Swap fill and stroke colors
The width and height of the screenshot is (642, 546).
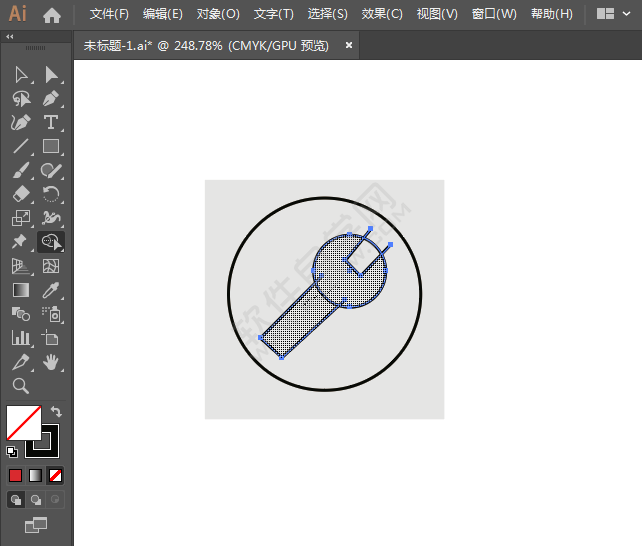tap(57, 411)
